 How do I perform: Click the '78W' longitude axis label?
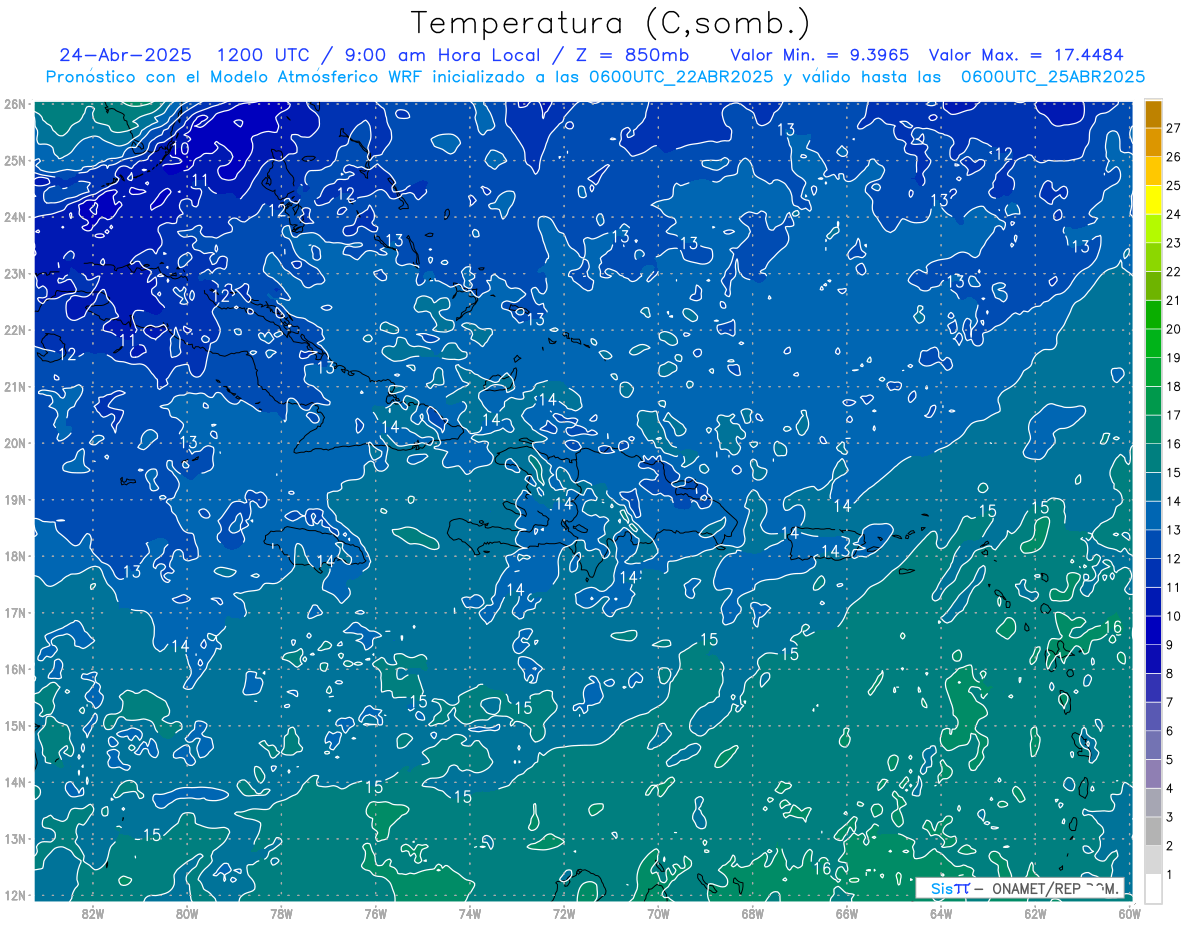(281, 914)
